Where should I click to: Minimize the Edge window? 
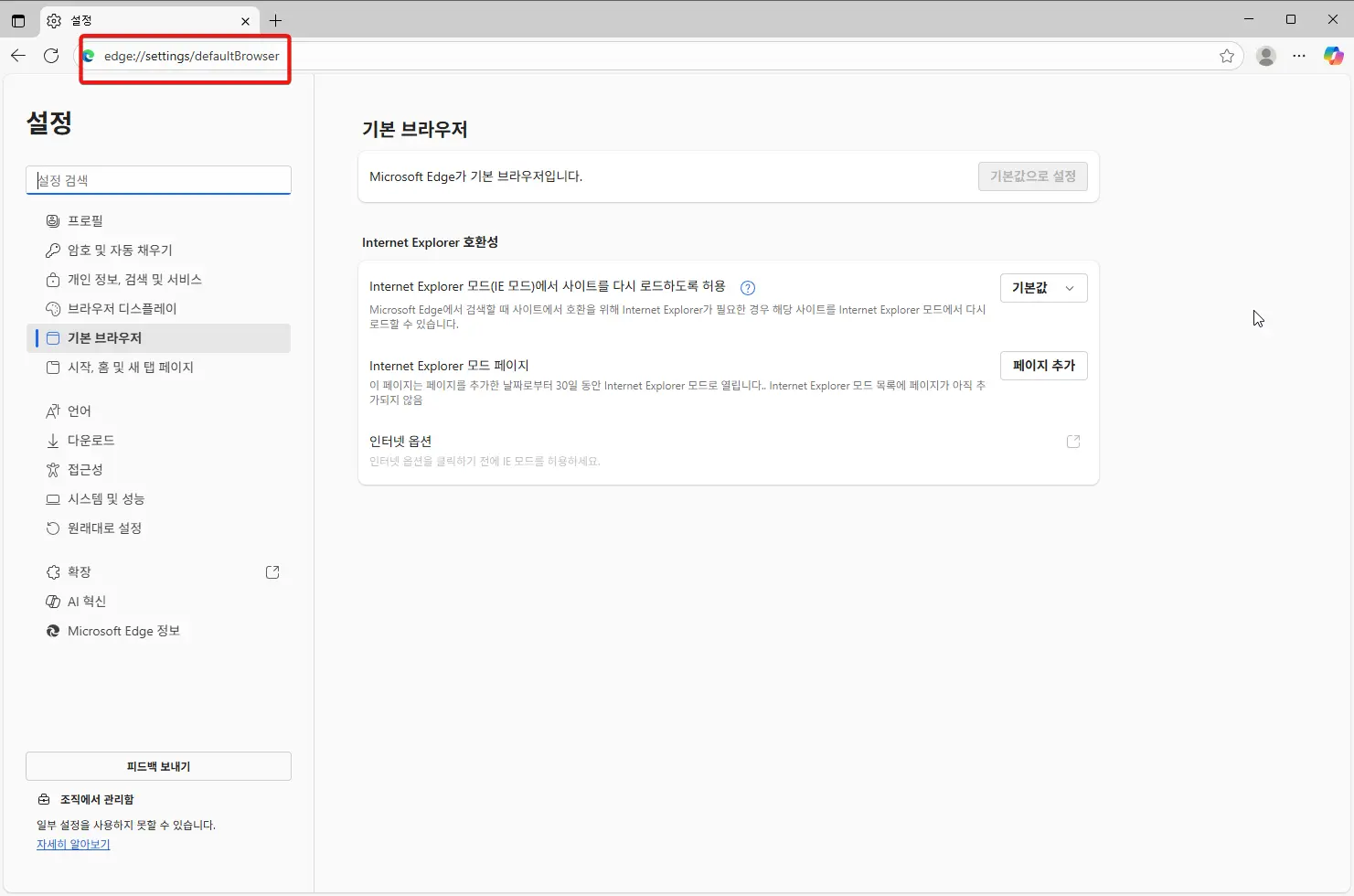(1249, 19)
